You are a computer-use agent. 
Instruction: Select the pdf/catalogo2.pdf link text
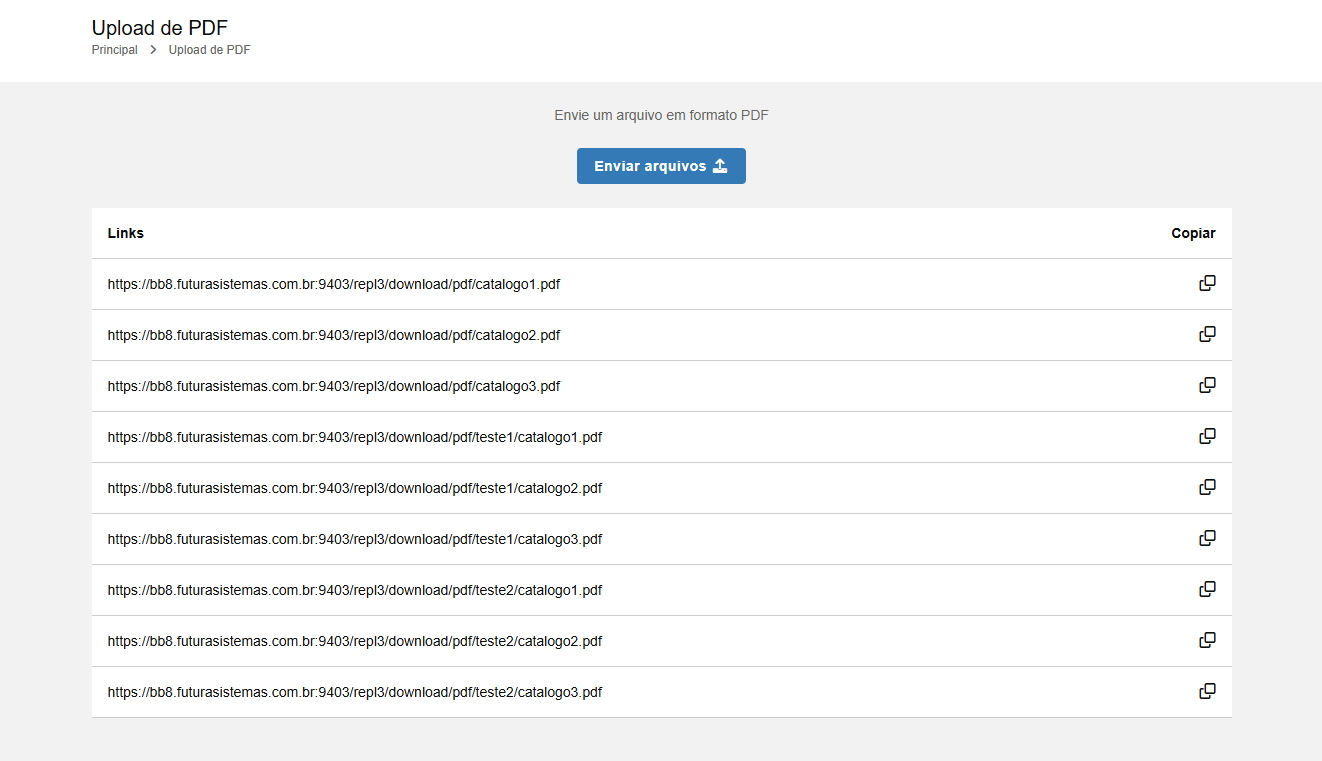click(x=334, y=335)
